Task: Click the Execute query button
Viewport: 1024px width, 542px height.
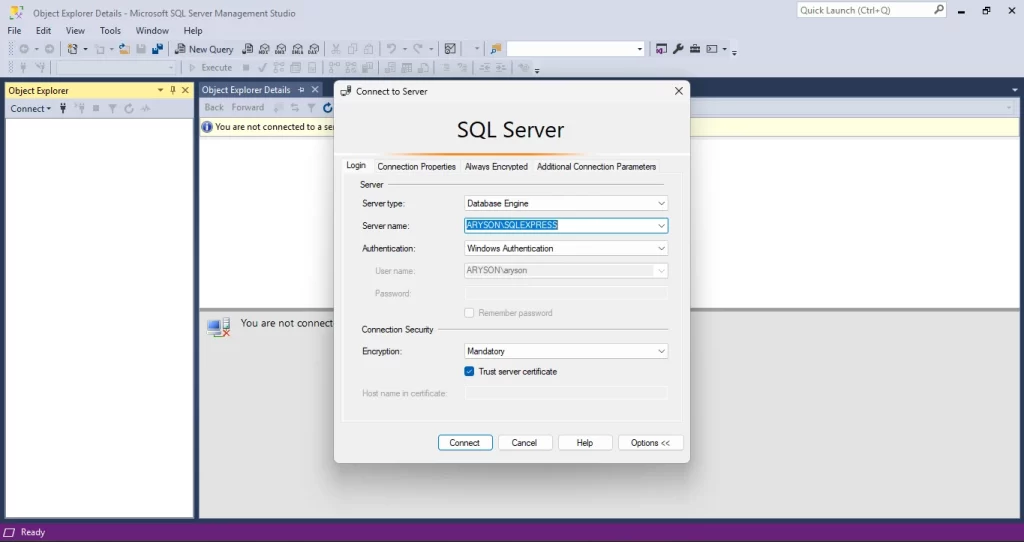Action: (x=210, y=67)
